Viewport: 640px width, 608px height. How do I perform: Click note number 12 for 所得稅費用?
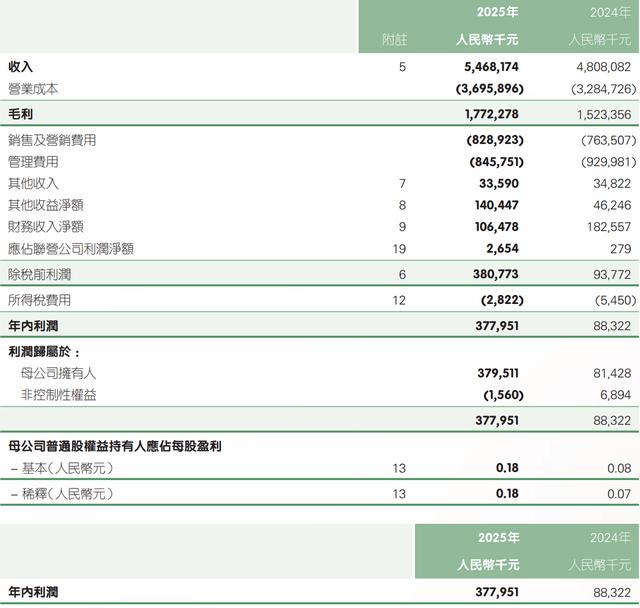400,300
